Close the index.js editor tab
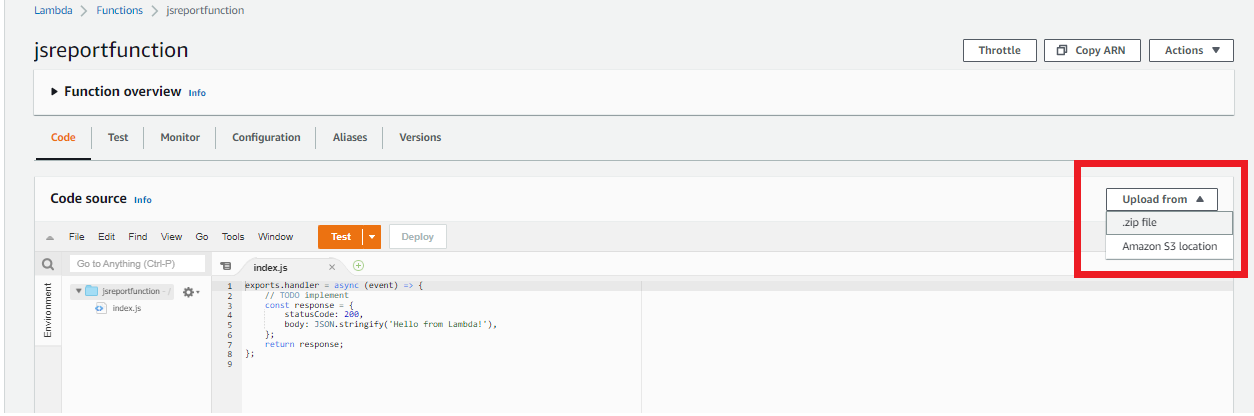The image size is (1254, 416). point(332,267)
